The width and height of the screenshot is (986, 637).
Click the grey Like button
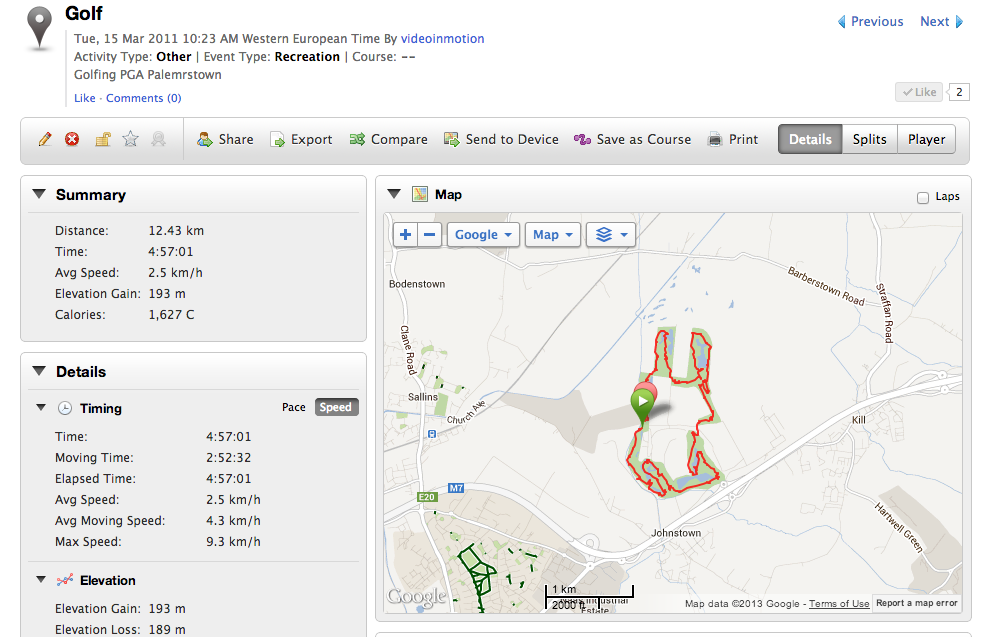pos(919,92)
